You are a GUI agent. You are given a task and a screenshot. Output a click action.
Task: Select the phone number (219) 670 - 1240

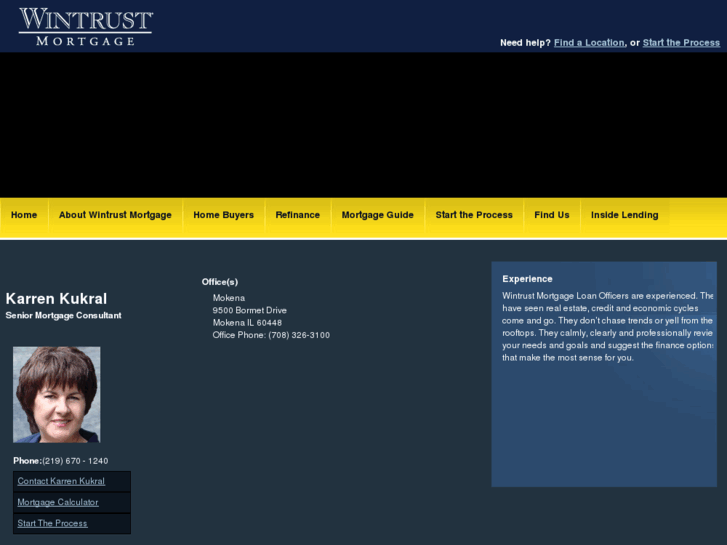[x=75, y=461]
